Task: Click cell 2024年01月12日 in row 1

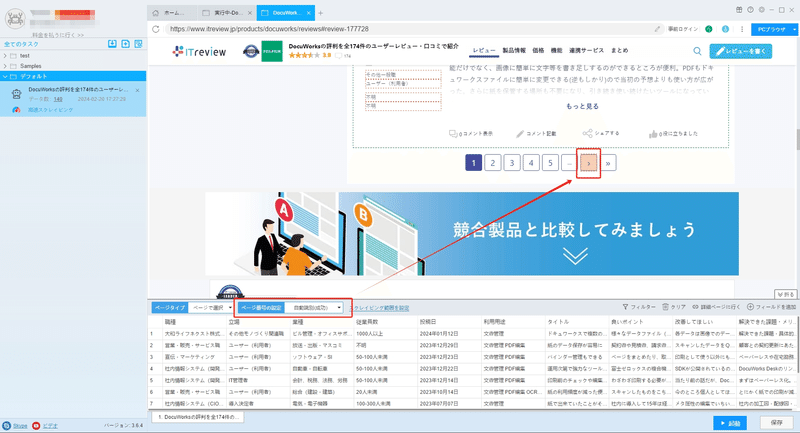Action: 449,334
